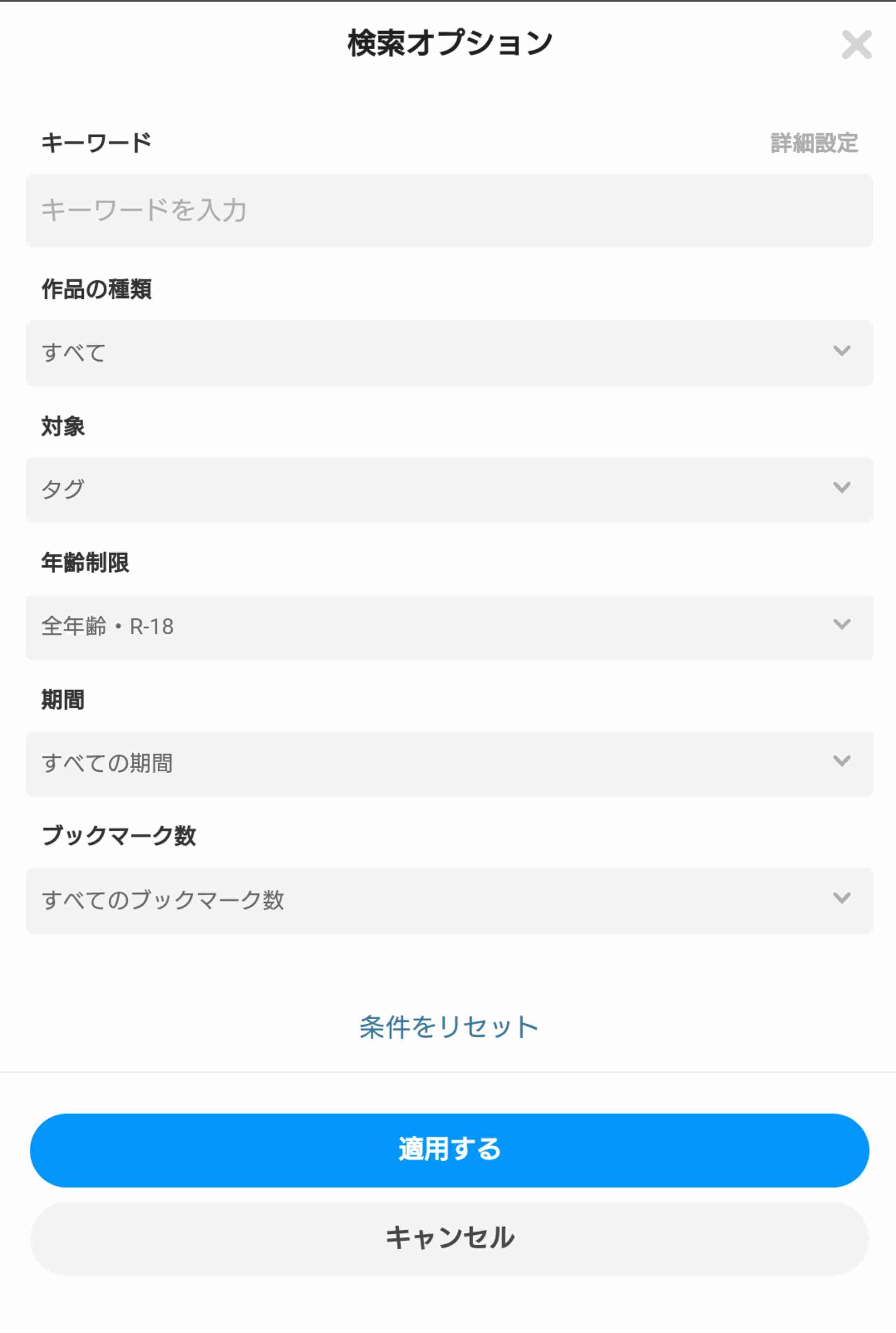The height and width of the screenshot is (1333, 896).
Task: Open the ブックマーク数 dropdown selector
Action: click(x=449, y=900)
